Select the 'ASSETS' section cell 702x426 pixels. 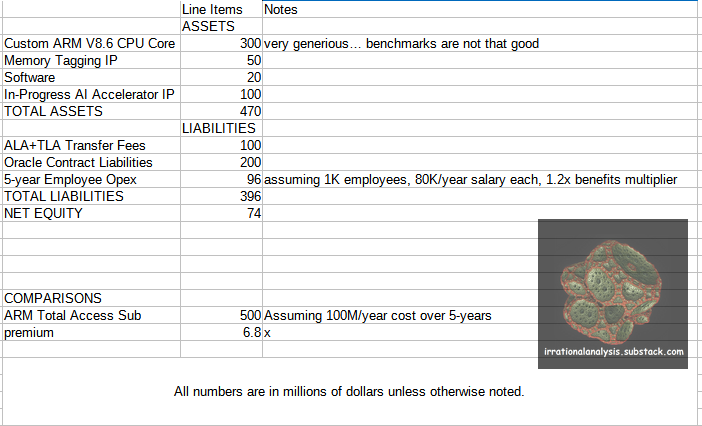(221, 26)
